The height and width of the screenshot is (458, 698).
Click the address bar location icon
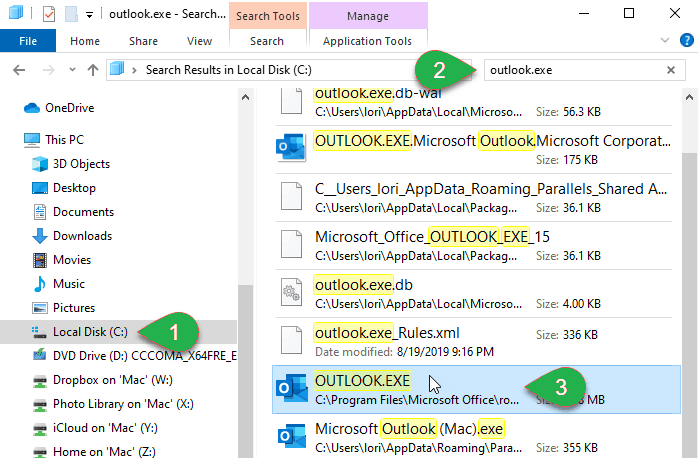[x=117, y=69]
